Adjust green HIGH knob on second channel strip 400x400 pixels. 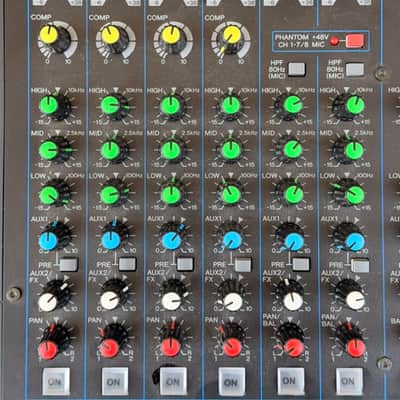coord(110,106)
